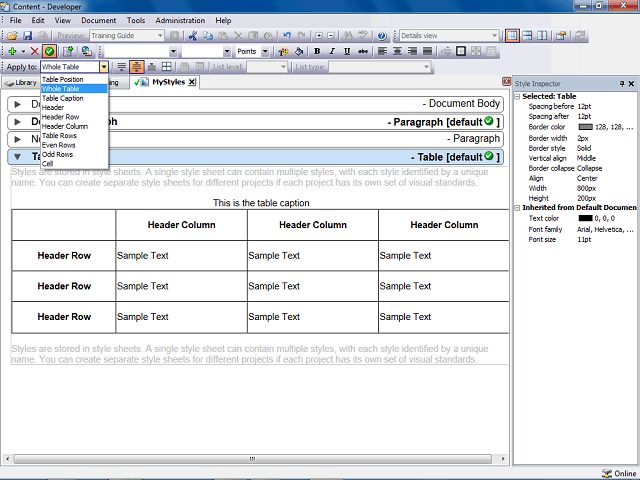640x480 pixels.
Task: Choose Header Row in dropdown list
Action: (74, 117)
